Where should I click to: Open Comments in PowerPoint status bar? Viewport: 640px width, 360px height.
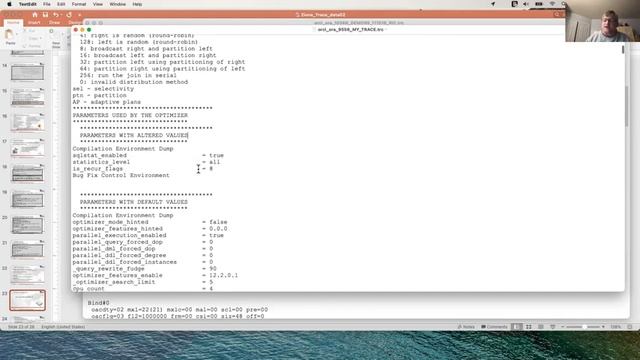tap(494, 327)
